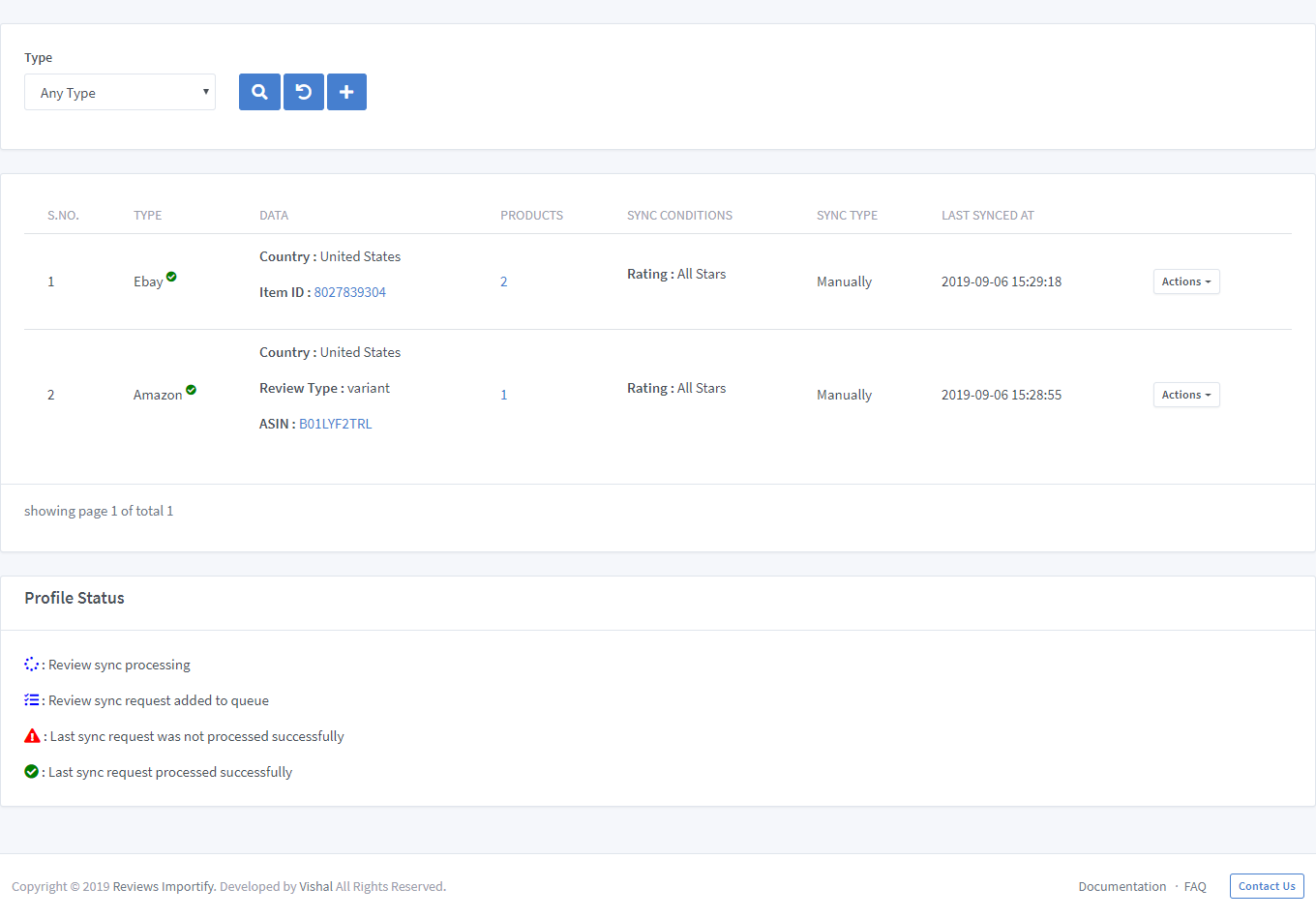
Task: Click the S.NO. column header
Action: click(63, 215)
